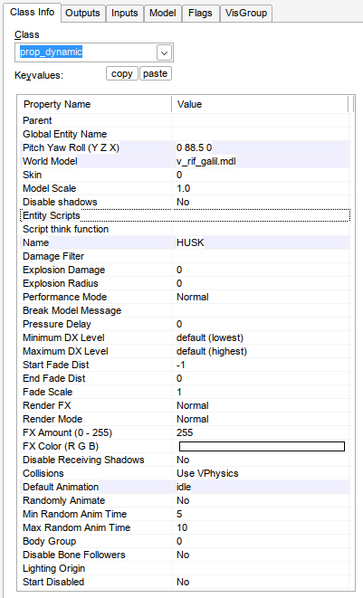This screenshot has width=363, height=598.
Task: Click the default (lowest) value
Action: click(x=210, y=338)
